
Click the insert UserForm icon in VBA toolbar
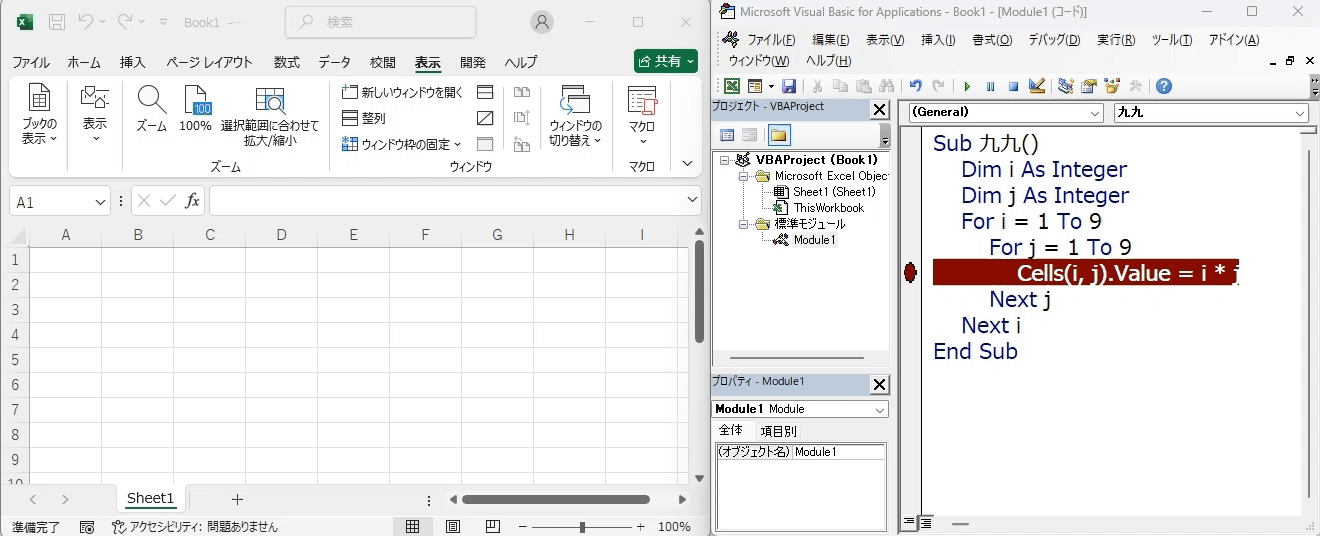pyautogui.click(x=756, y=86)
